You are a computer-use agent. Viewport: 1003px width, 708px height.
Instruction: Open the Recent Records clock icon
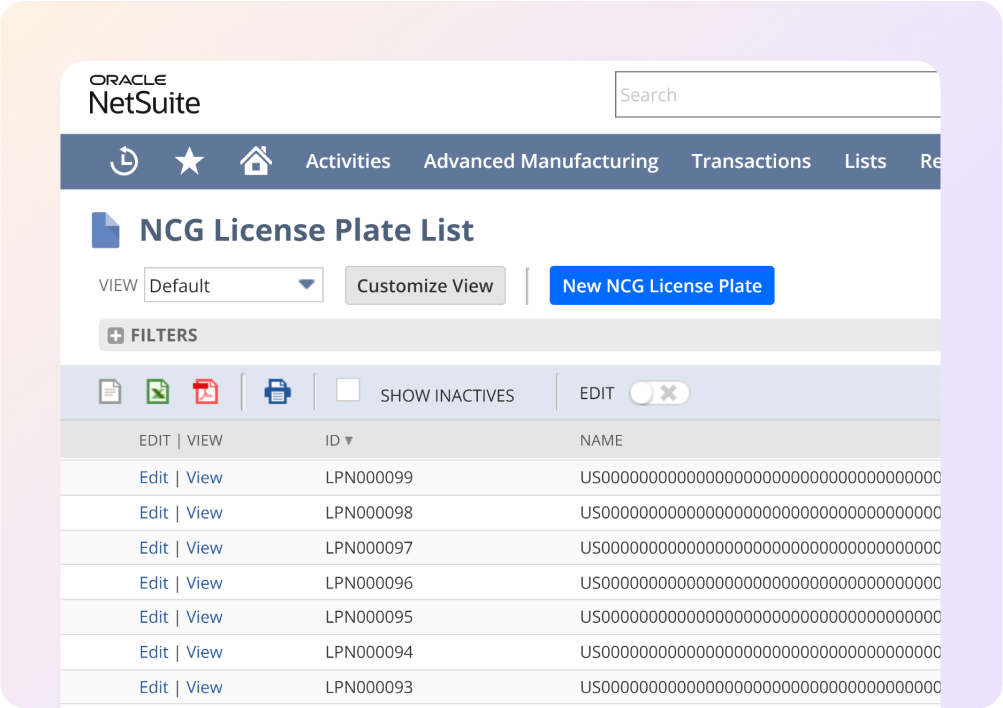(124, 161)
